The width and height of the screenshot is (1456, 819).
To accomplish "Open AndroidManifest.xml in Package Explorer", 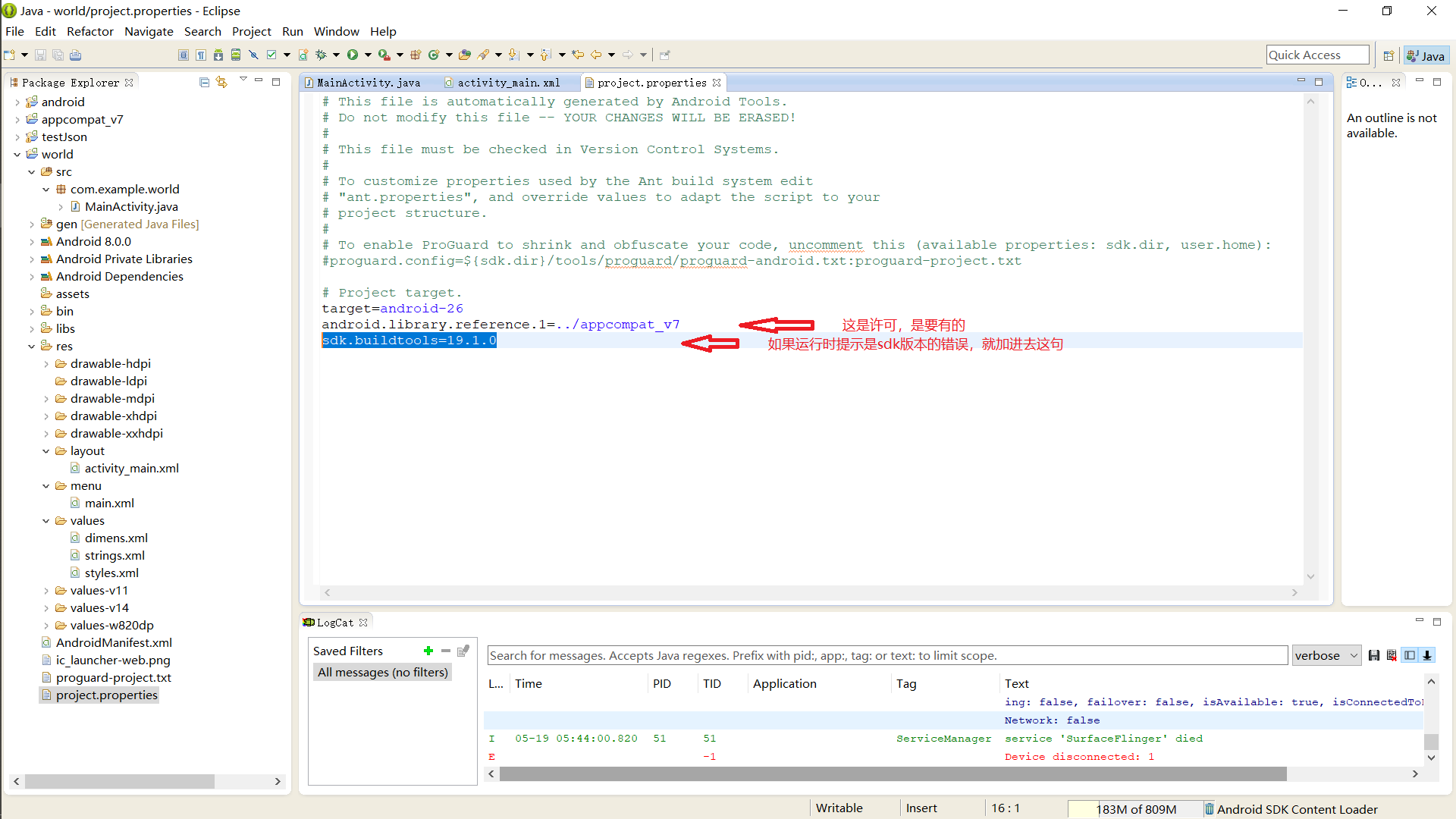I will (114, 642).
